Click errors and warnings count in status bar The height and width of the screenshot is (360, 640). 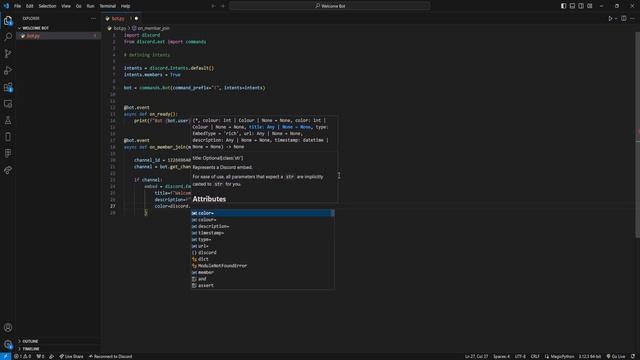click(23, 356)
